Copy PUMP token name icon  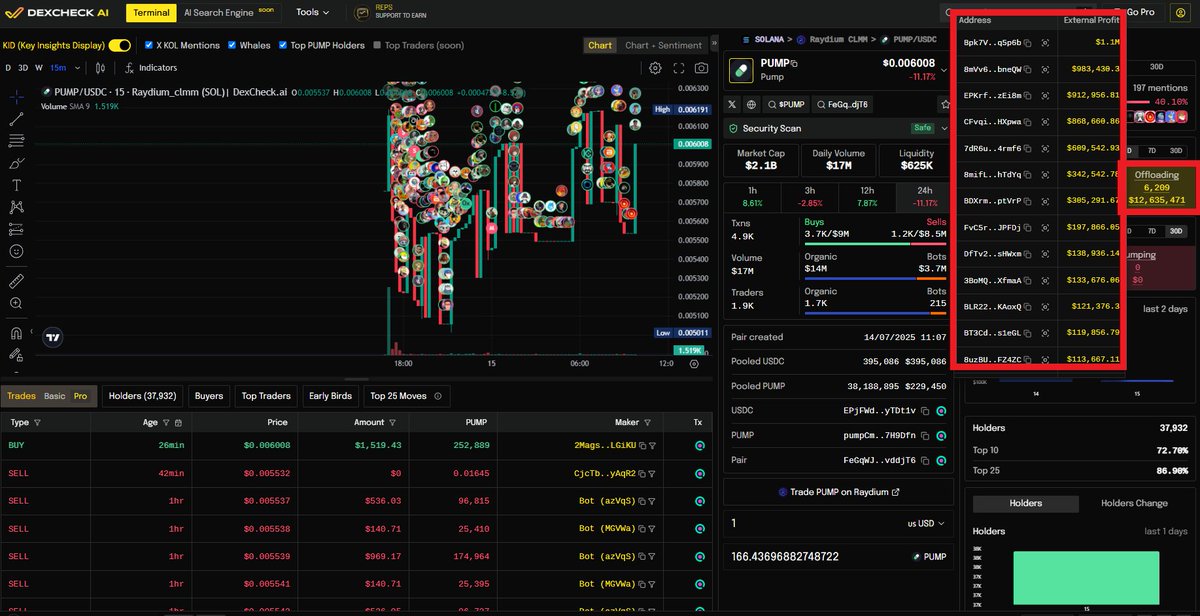pyautogui.click(x=795, y=63)
